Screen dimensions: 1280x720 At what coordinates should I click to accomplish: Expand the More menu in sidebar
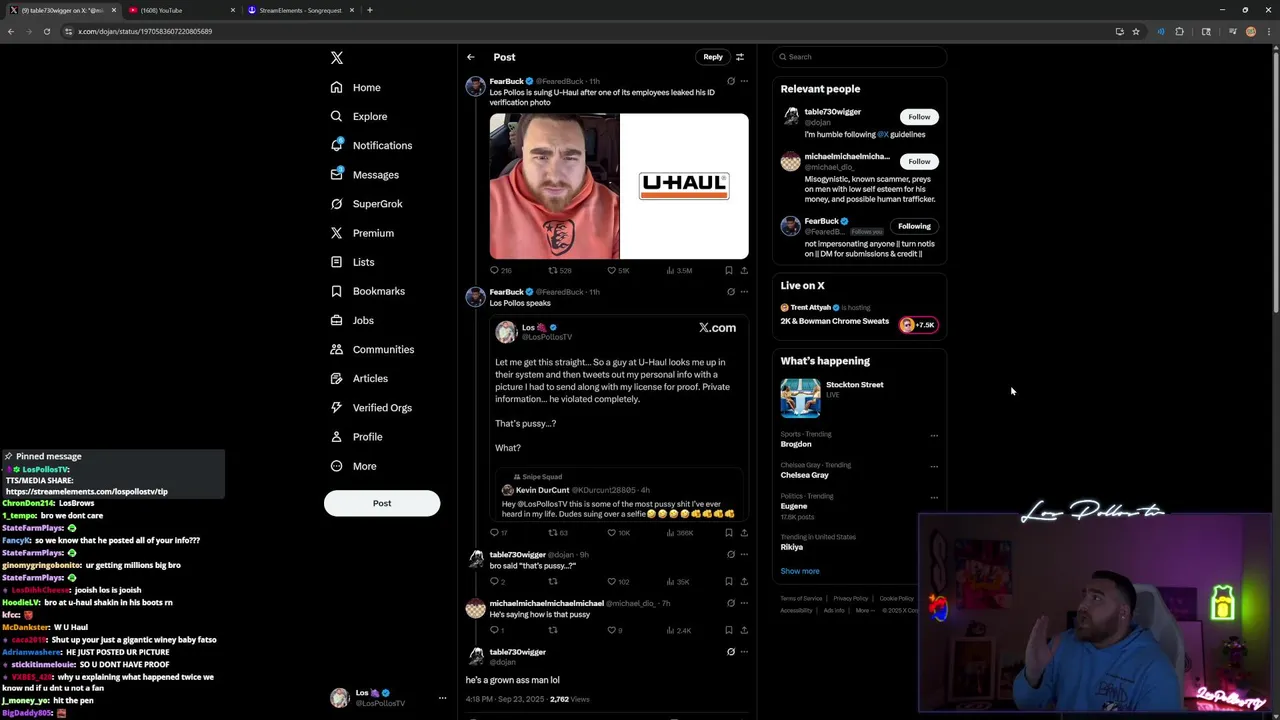click(x=353, y=466)
